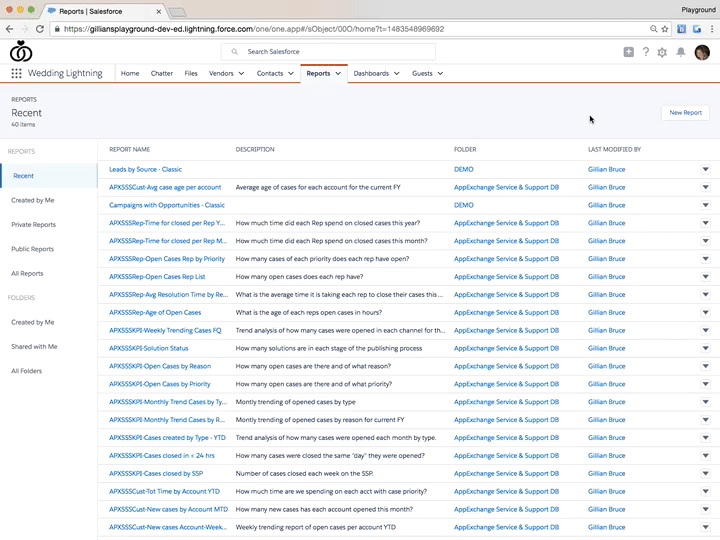Select Recent in the reports sidebar
The height and width of the screenshot is (540, 720).
[49, 176]
